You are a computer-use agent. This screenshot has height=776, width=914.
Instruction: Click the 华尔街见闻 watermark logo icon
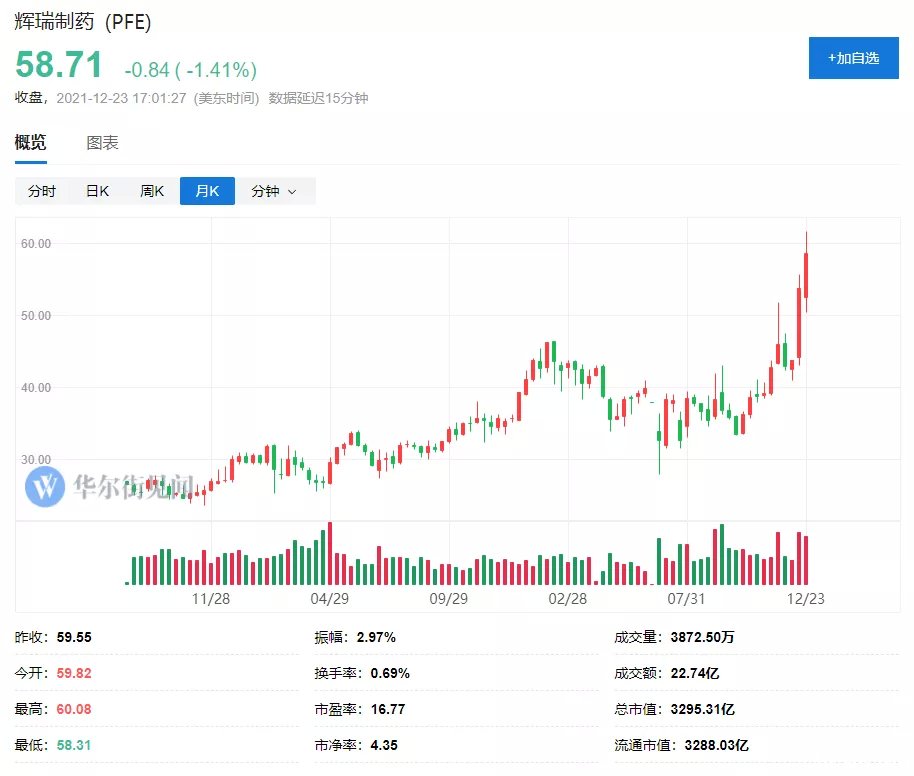pos(45,486)
